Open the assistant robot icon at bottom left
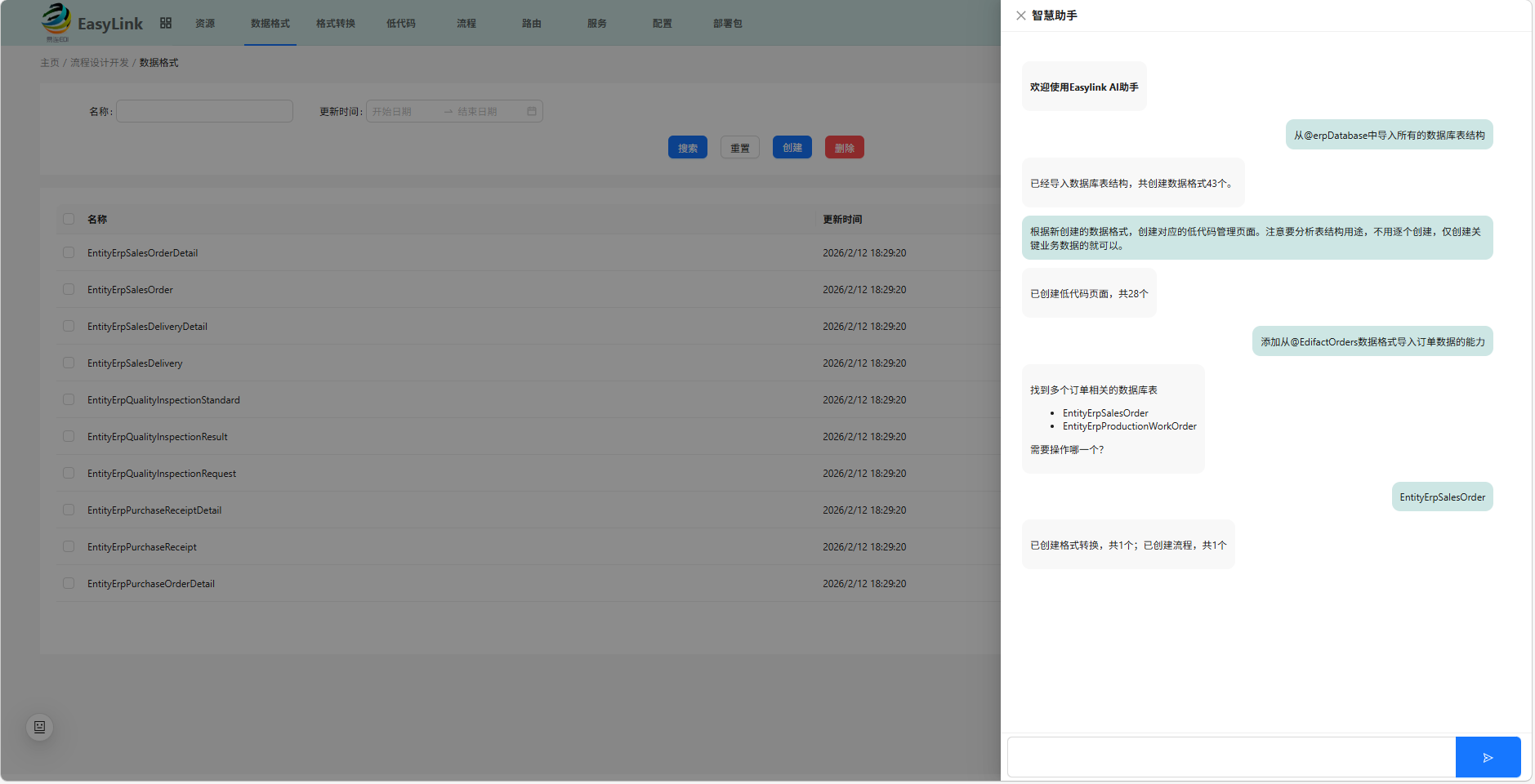Screen dimensions: 1535x784 (x=39, y=727)
